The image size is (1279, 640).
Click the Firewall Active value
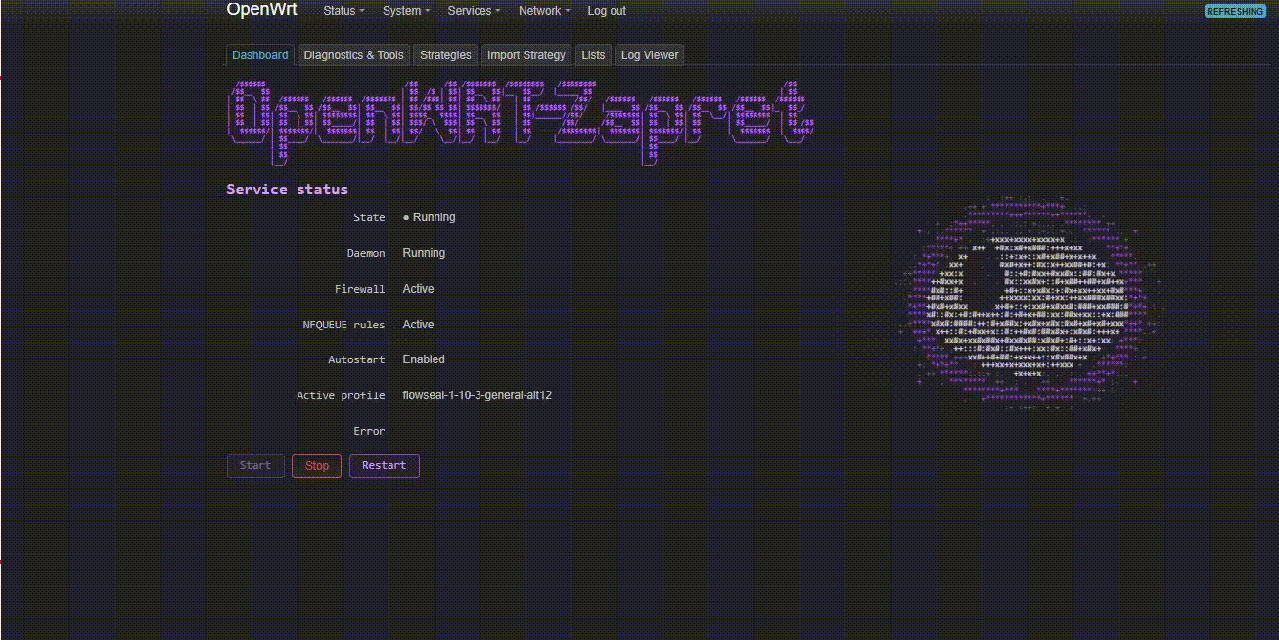[418, 289]
